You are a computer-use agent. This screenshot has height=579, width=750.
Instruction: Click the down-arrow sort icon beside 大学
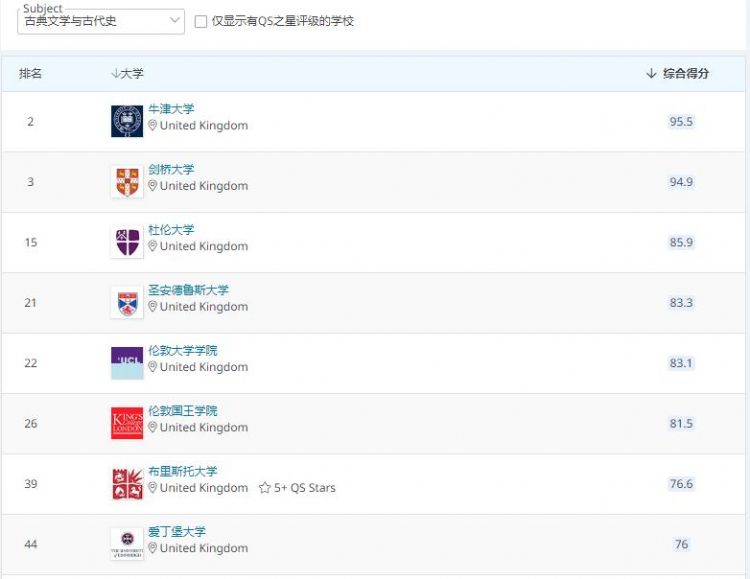pyautogui.click(x=115, y=73)
